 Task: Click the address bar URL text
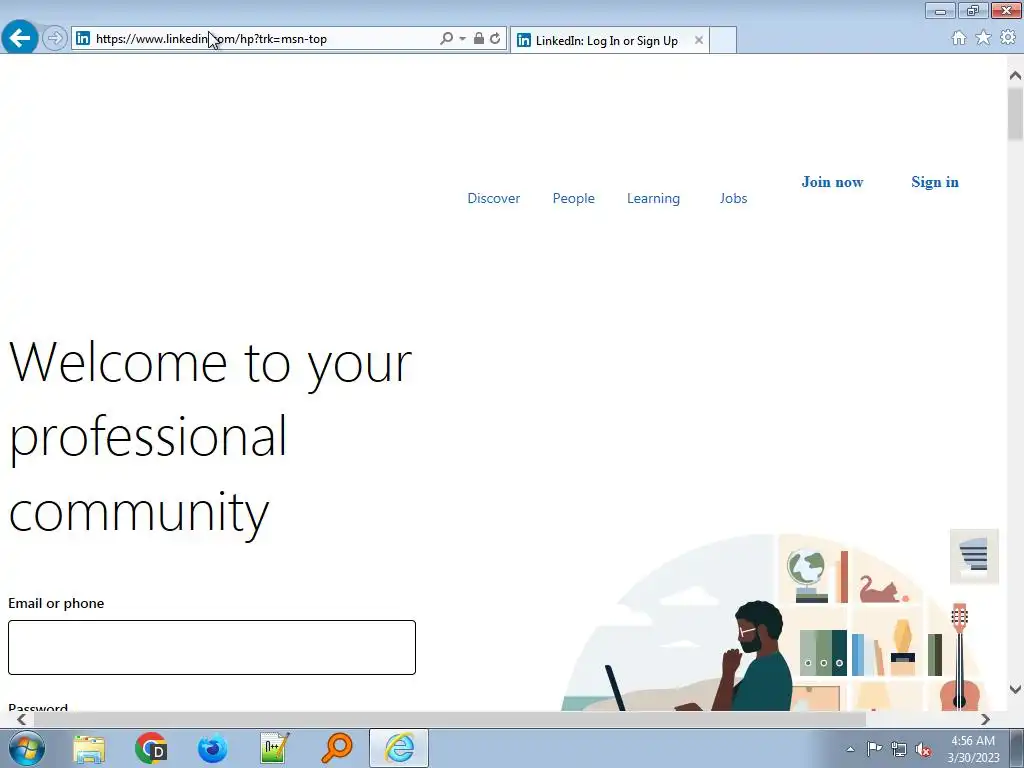click(211, 39)
